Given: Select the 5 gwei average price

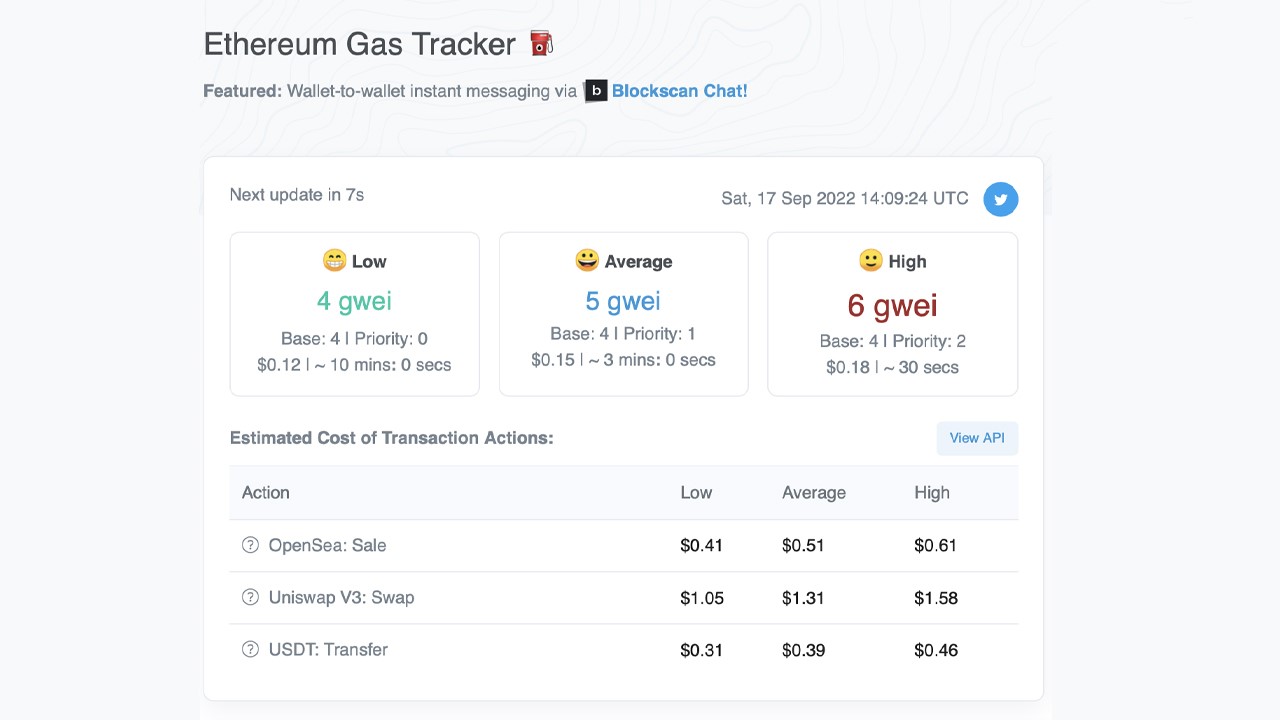Looking at the screenshot, I should point(623,301).
